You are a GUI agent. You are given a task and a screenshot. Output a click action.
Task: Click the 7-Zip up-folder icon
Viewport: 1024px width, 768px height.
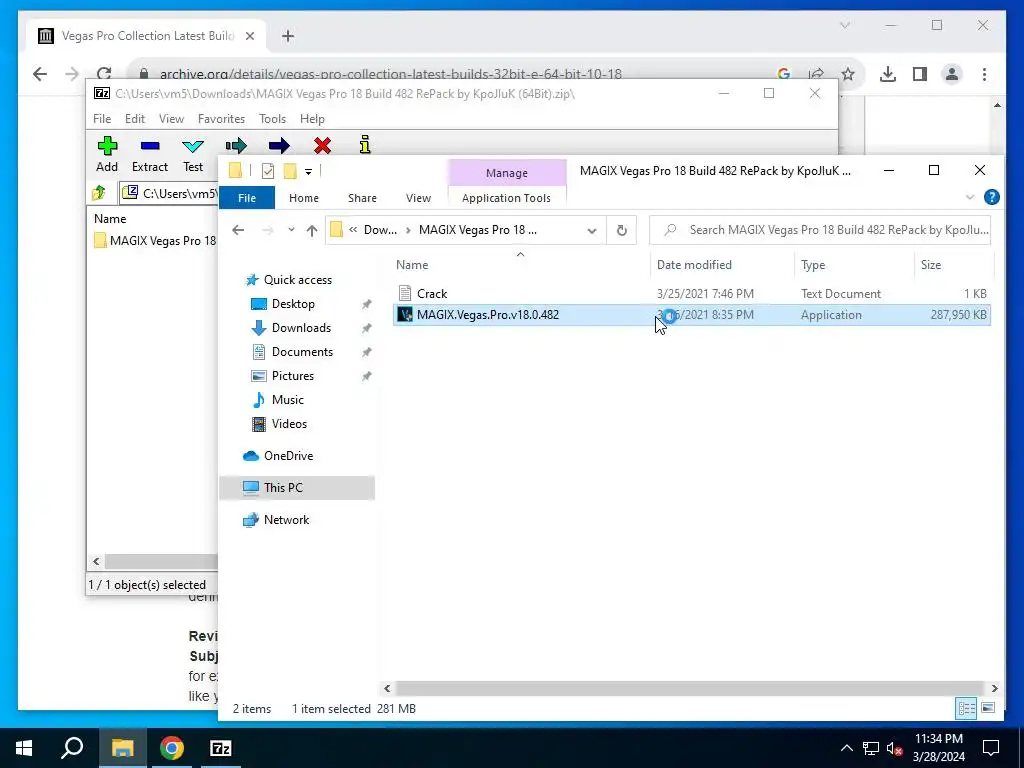coord(99,193)
